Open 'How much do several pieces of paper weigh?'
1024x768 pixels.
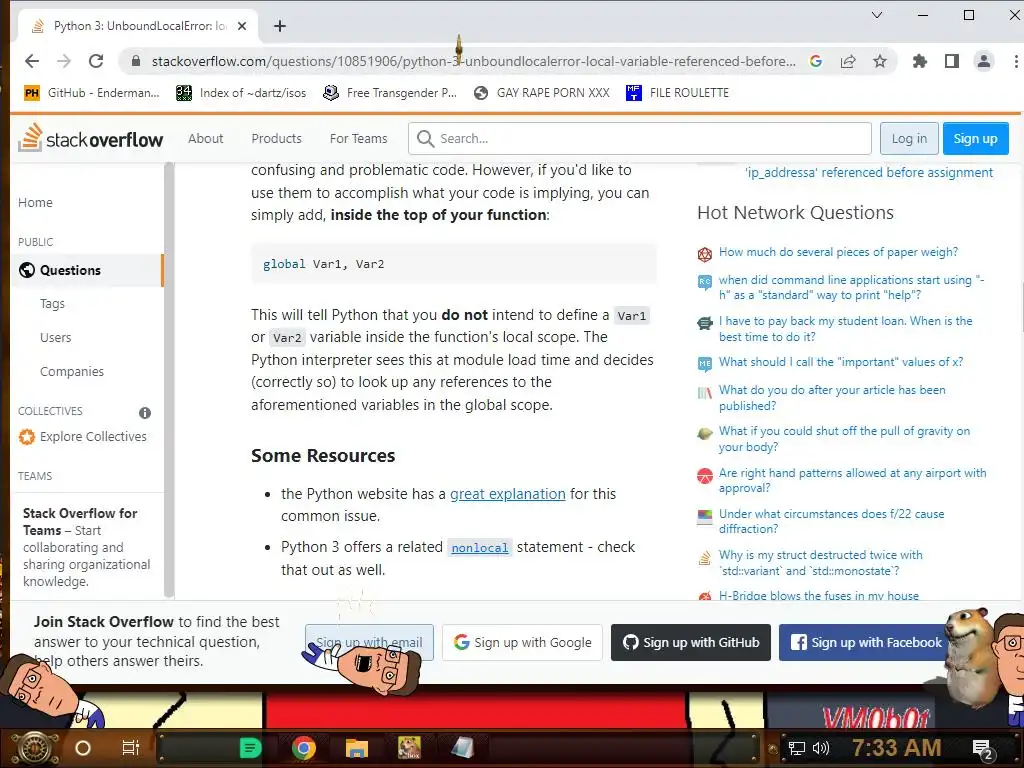[838, 252]
